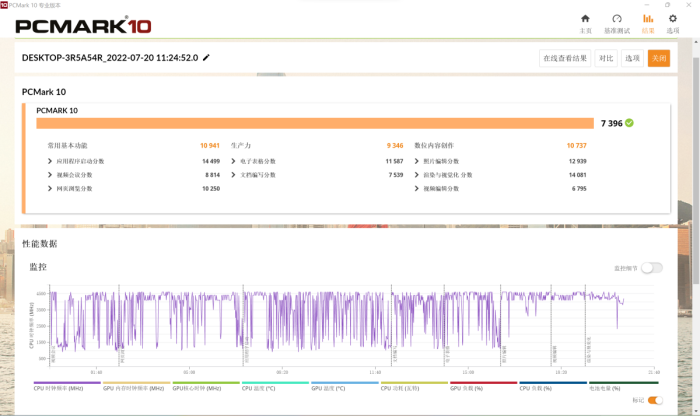Click the score value 14 499

pyautogui.click(x=211, y=161)
